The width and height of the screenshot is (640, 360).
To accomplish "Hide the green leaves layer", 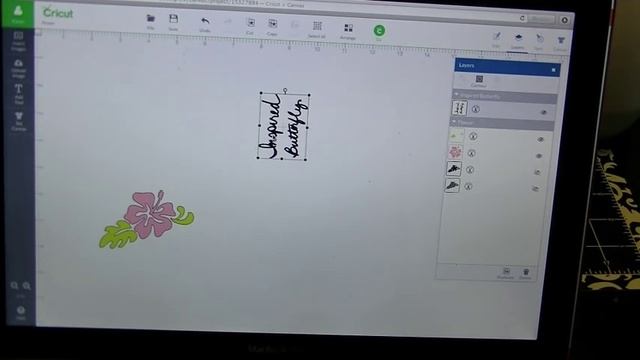I will click(x=540, y=140).
